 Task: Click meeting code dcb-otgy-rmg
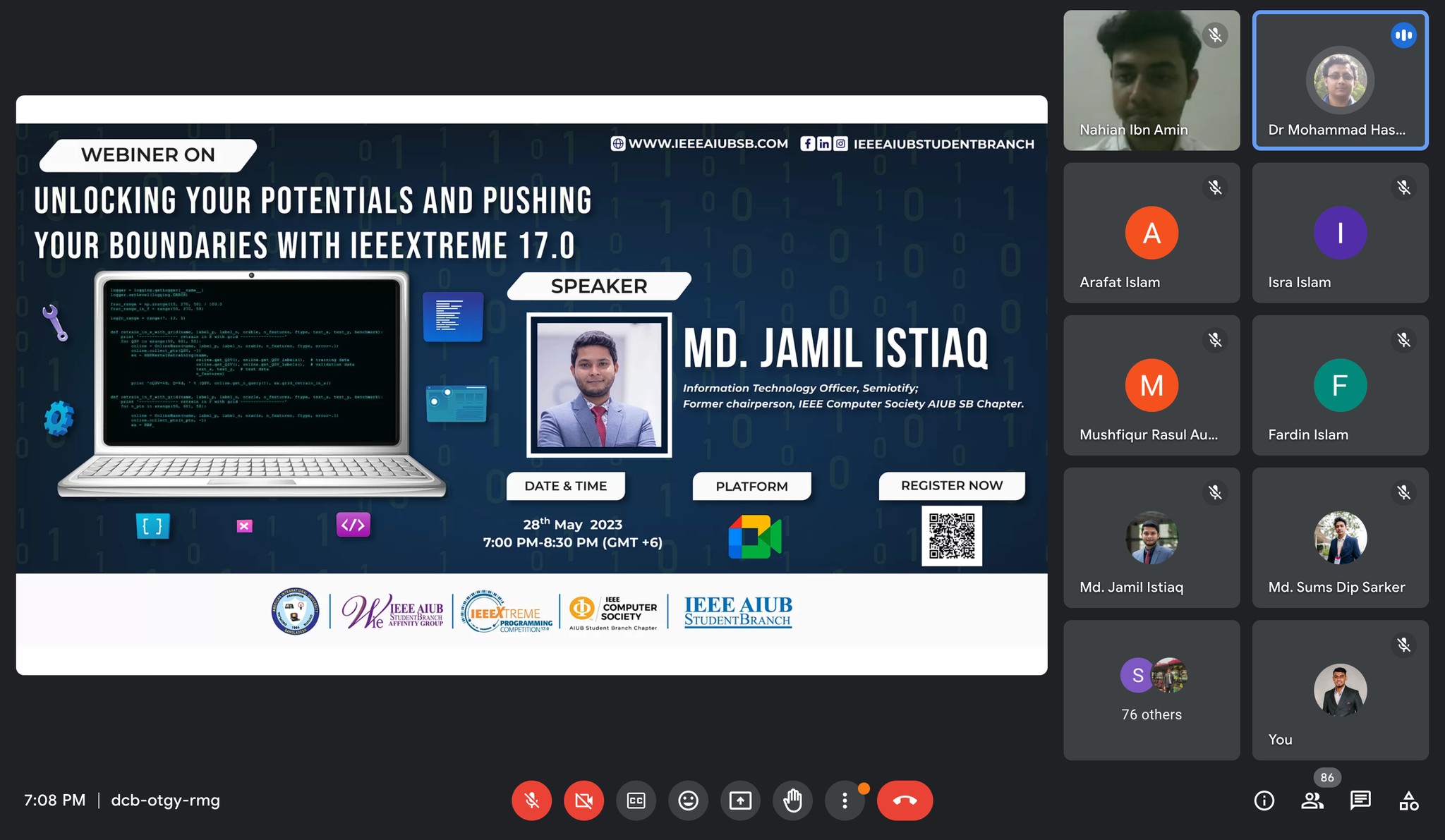[165, 801]
